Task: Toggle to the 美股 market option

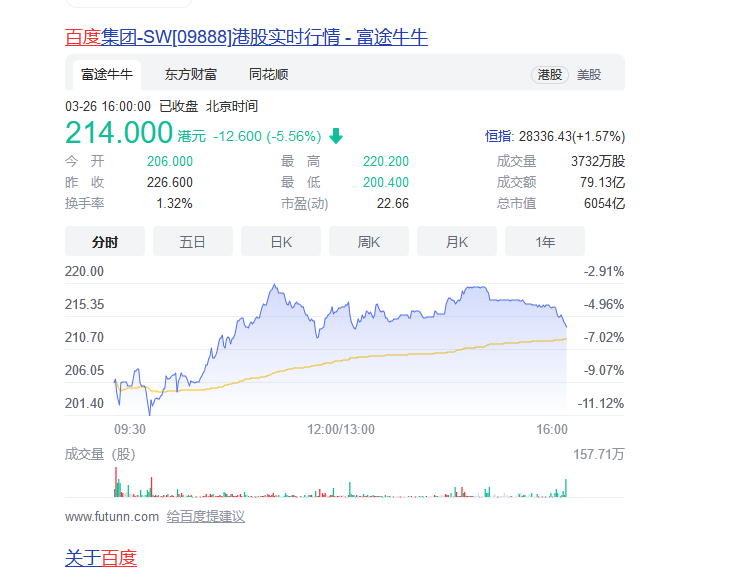Action: 589,75
